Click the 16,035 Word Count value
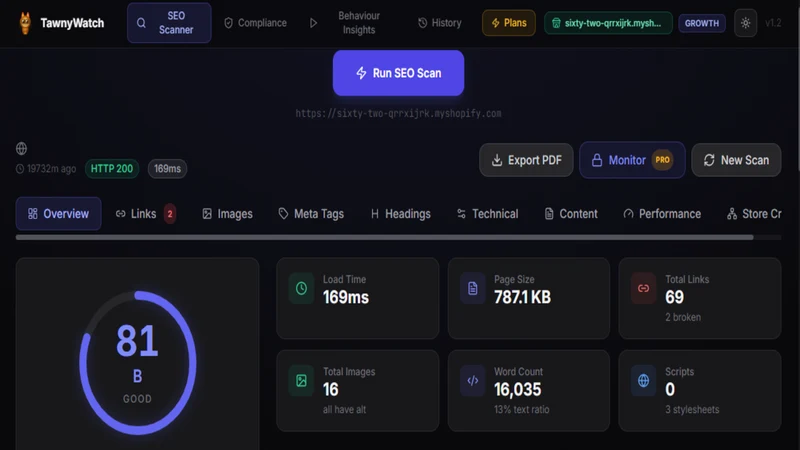The width and height of the screenshot is (800, 450). (x=517, y=390)
